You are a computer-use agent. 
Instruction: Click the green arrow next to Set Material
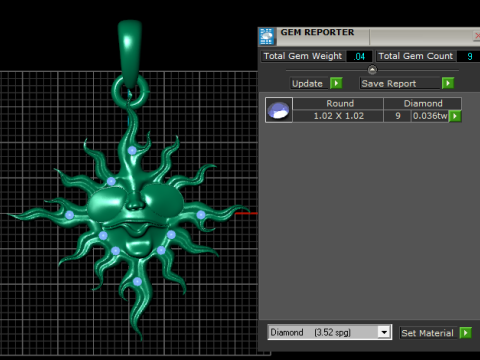(466, 333)
